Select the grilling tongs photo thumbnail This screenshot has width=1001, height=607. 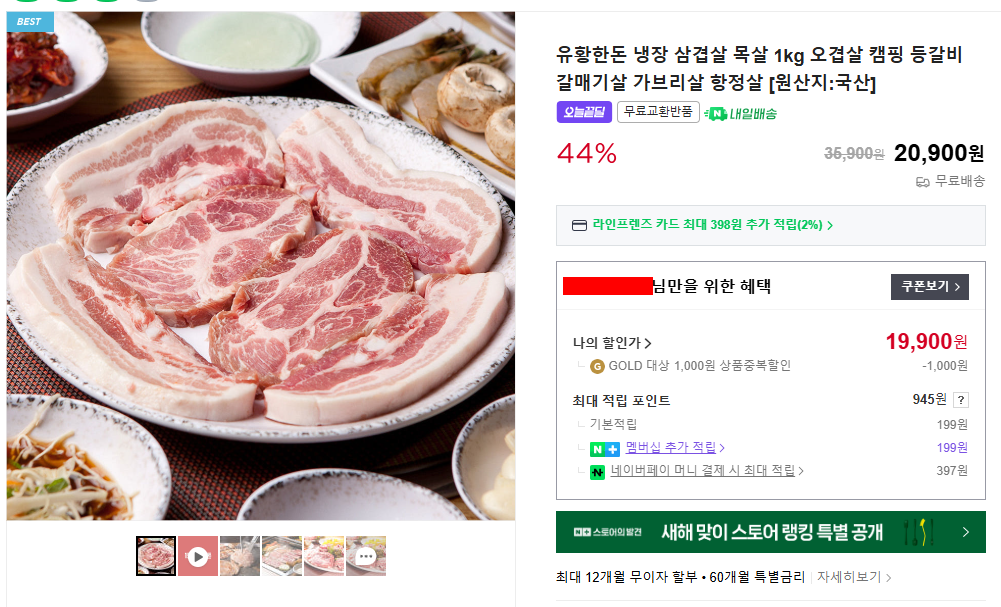(240, 556)
